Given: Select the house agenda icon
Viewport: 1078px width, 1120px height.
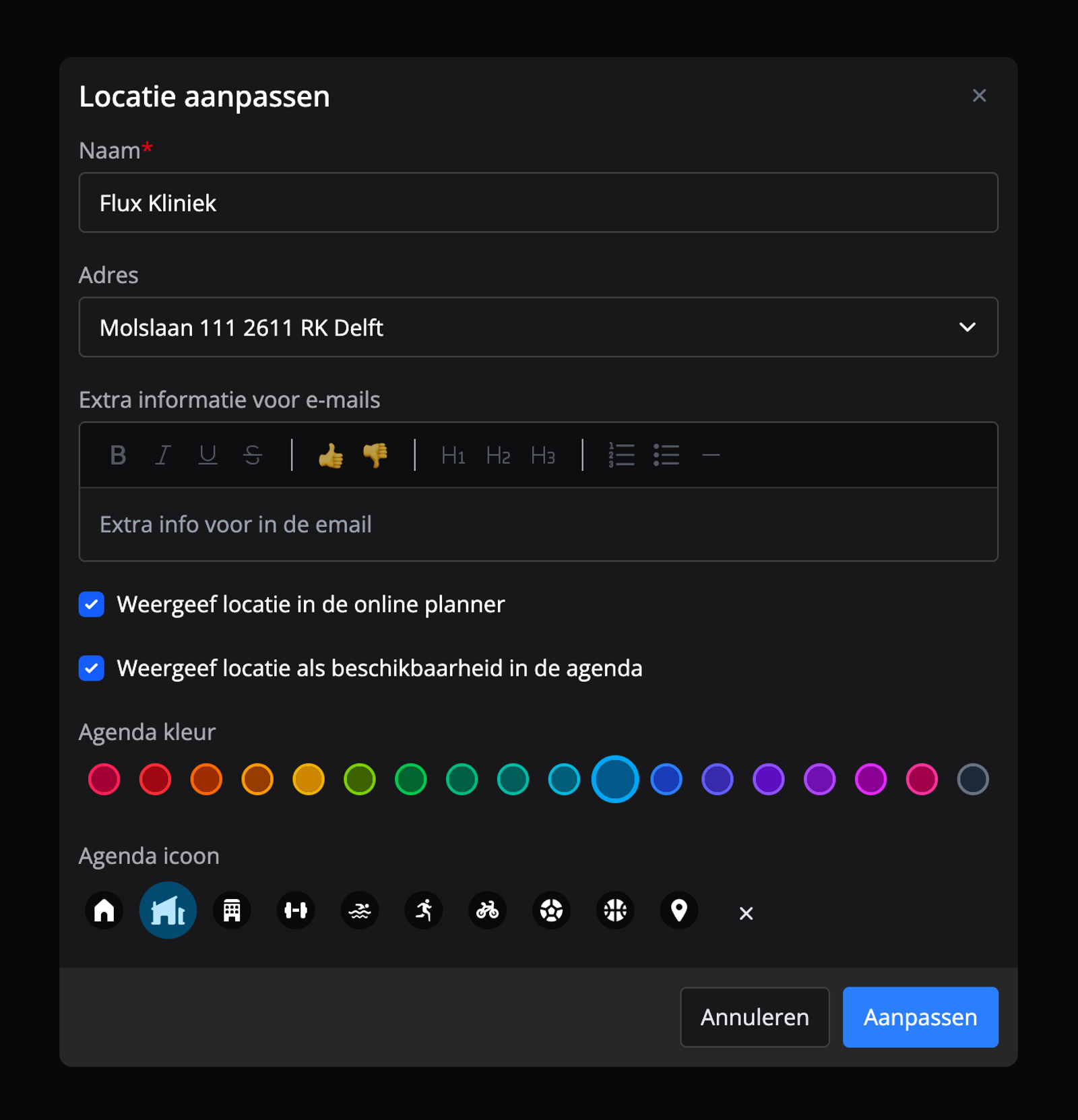Looking at the screenshot, I should click(x=104, y=910).
